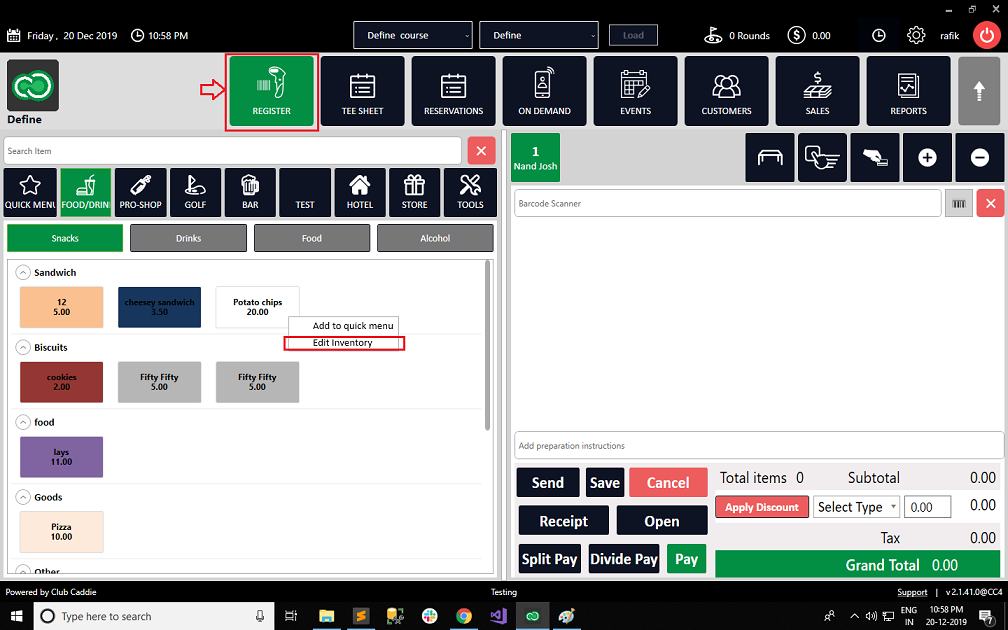The image size is (1008, 630).
Task: Click the hand touch icon button
Action: (822, 158)
